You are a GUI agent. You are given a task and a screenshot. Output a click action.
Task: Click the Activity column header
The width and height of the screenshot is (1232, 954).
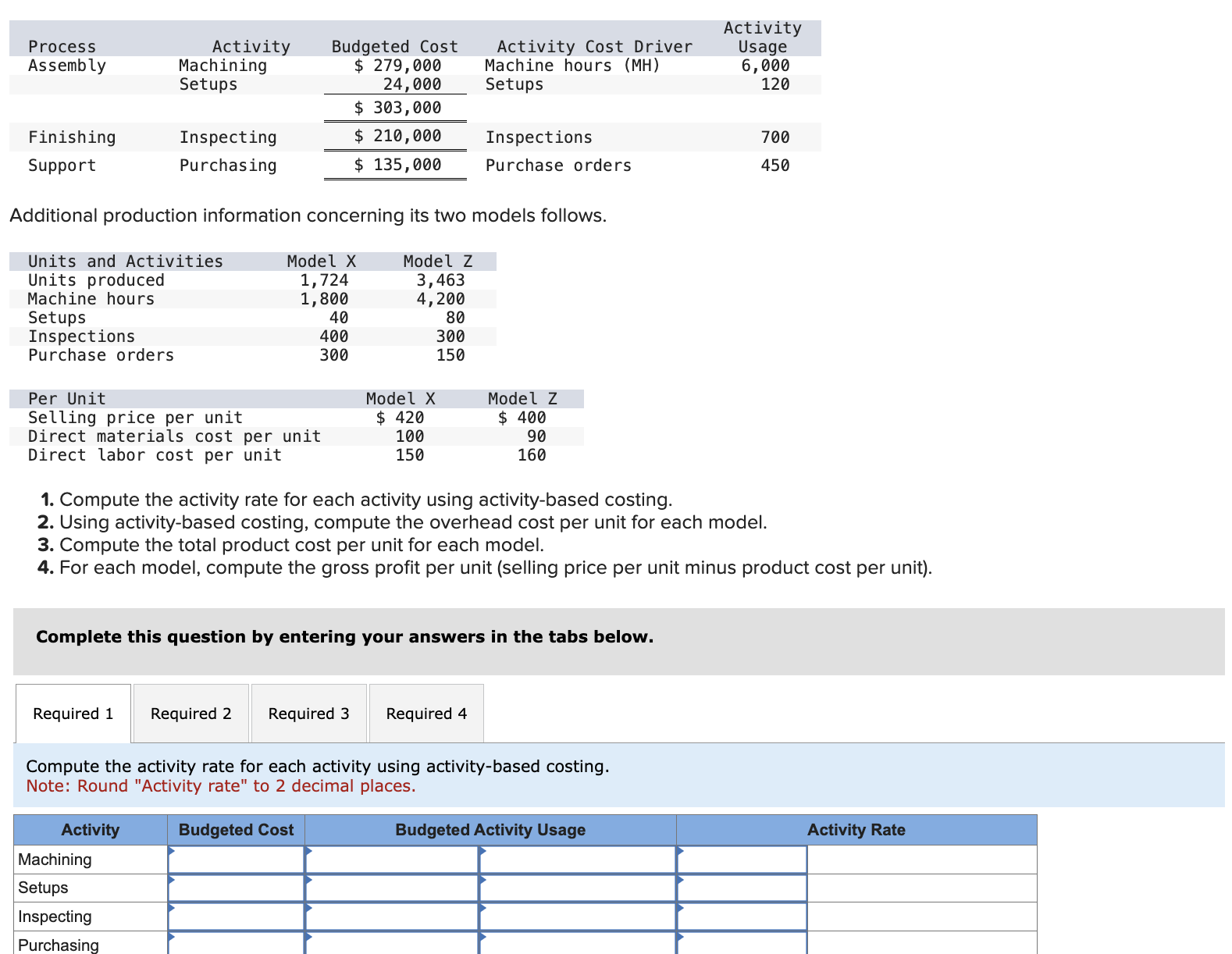[91, 830]
